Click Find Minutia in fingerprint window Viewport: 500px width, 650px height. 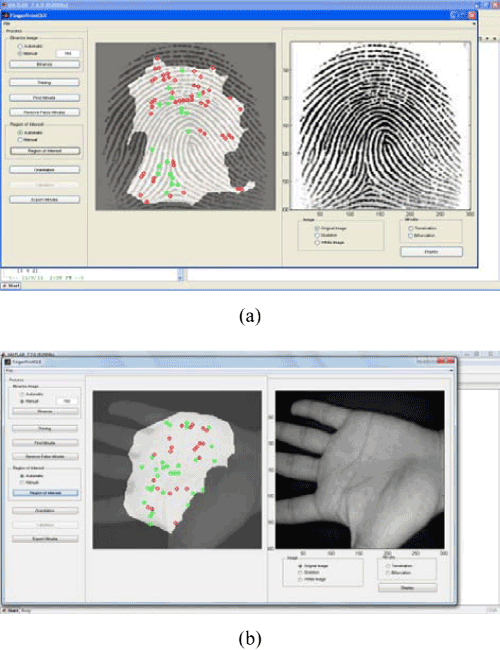point(44,98)
